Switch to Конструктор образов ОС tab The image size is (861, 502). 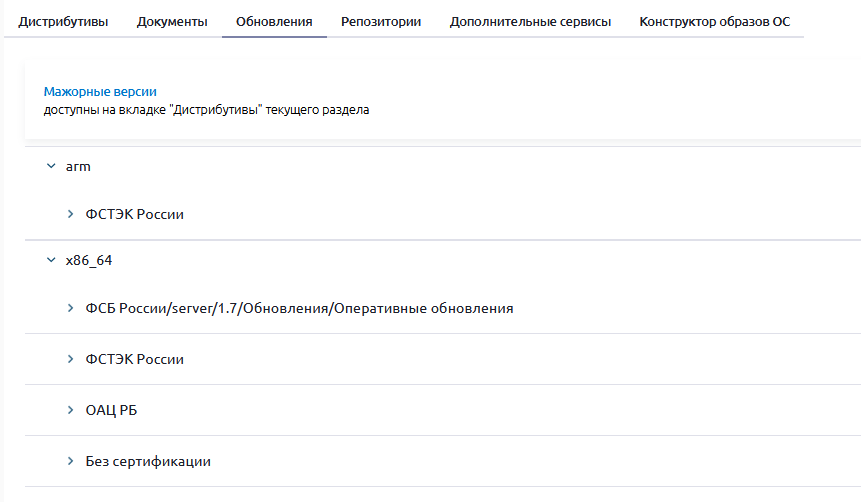coord(714,21)
